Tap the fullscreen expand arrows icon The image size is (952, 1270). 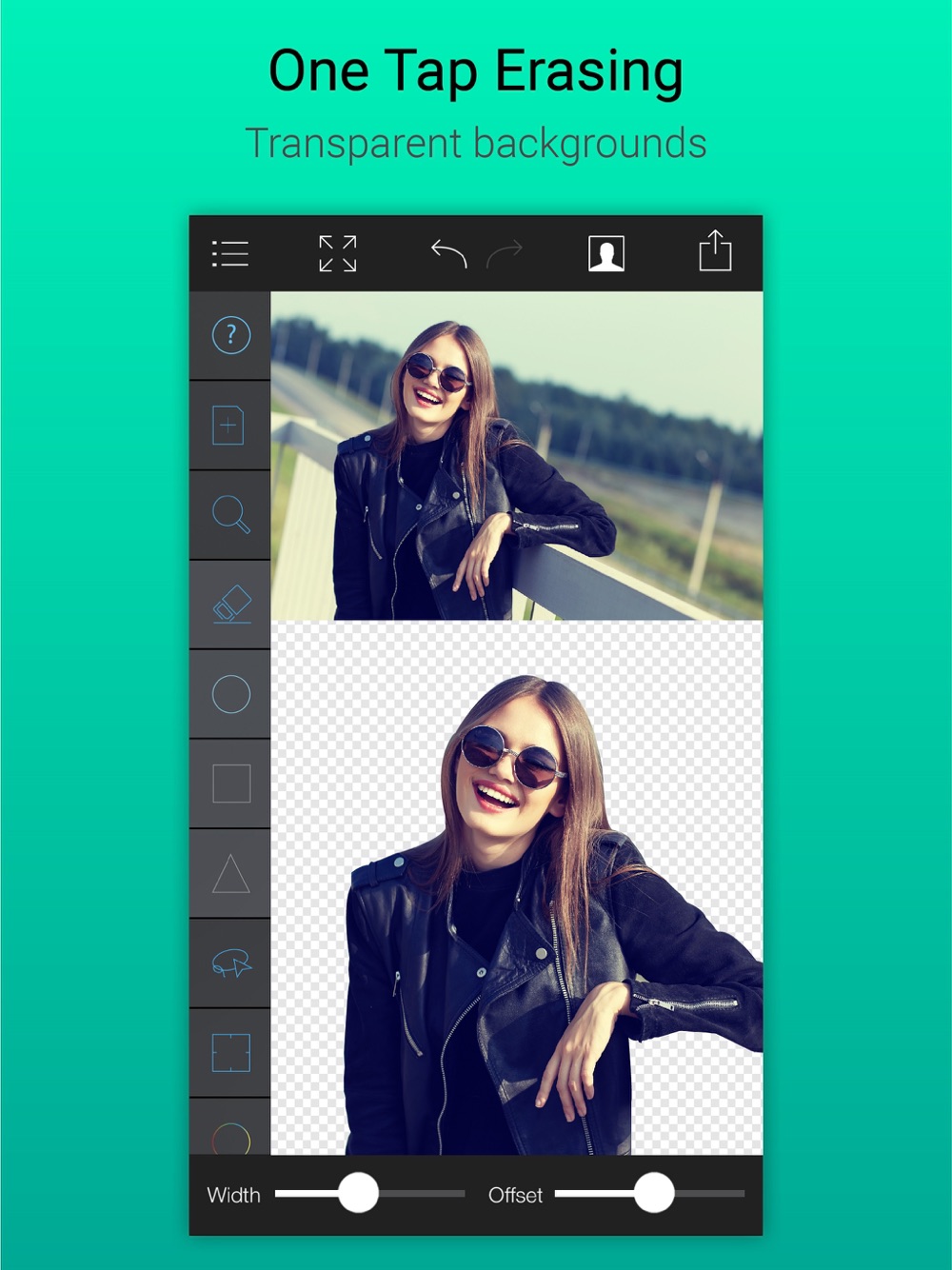(x=337, y=253)
